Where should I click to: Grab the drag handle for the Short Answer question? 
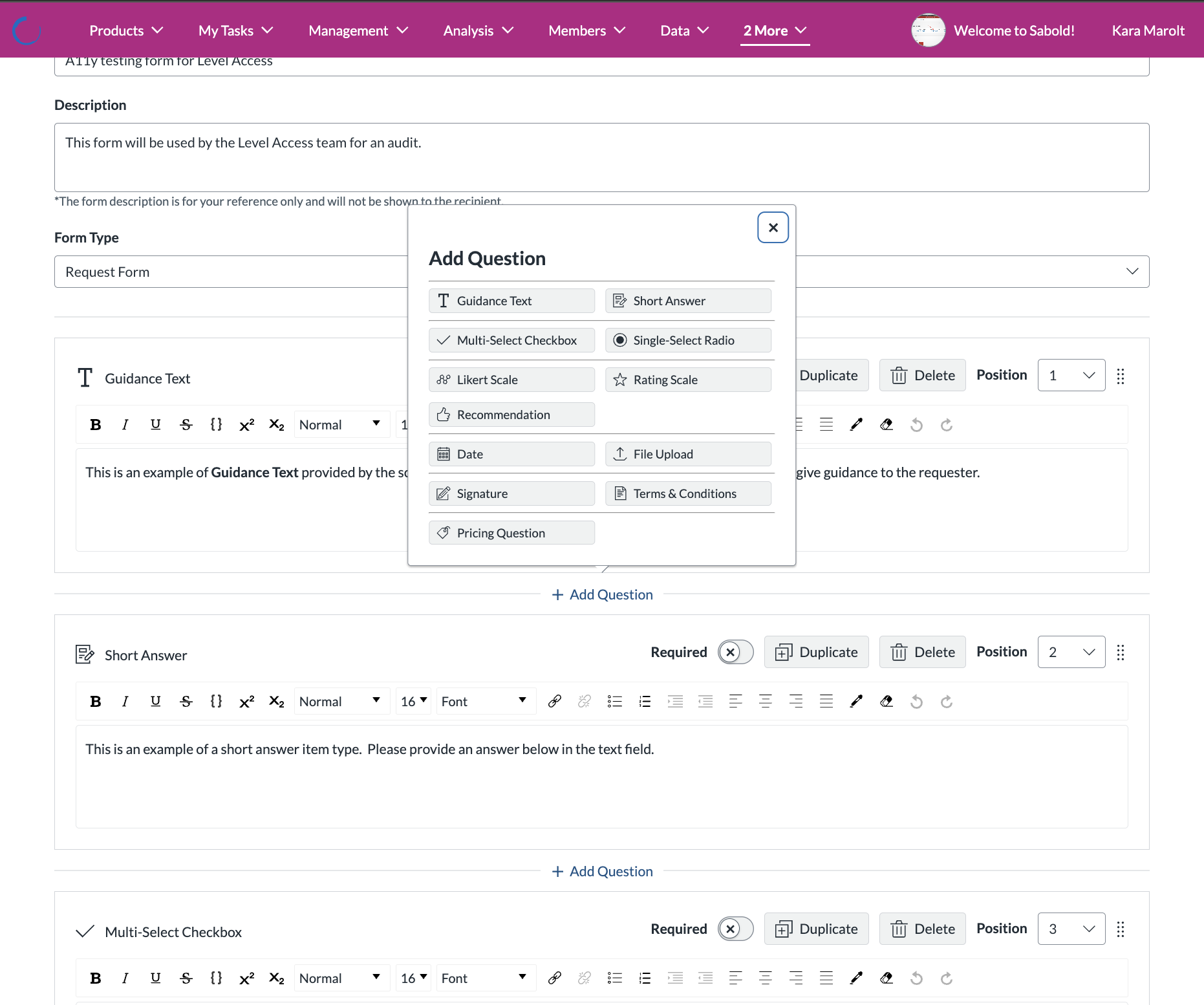click(1121, 653)
